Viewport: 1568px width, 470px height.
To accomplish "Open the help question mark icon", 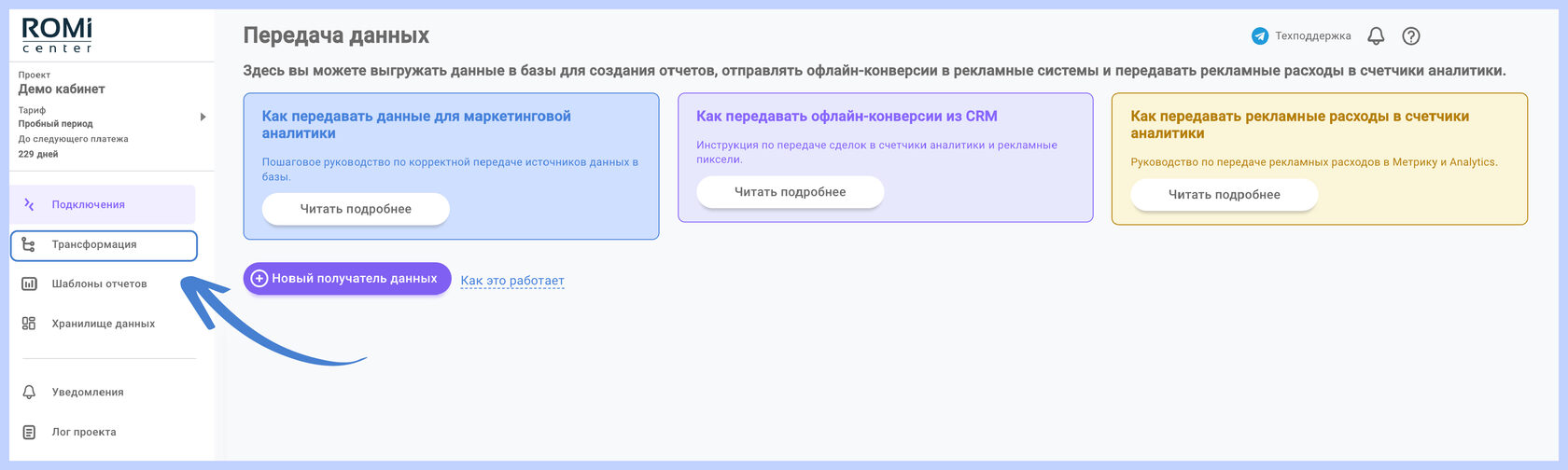I will pyautogui.click(x=1411, y=36).
